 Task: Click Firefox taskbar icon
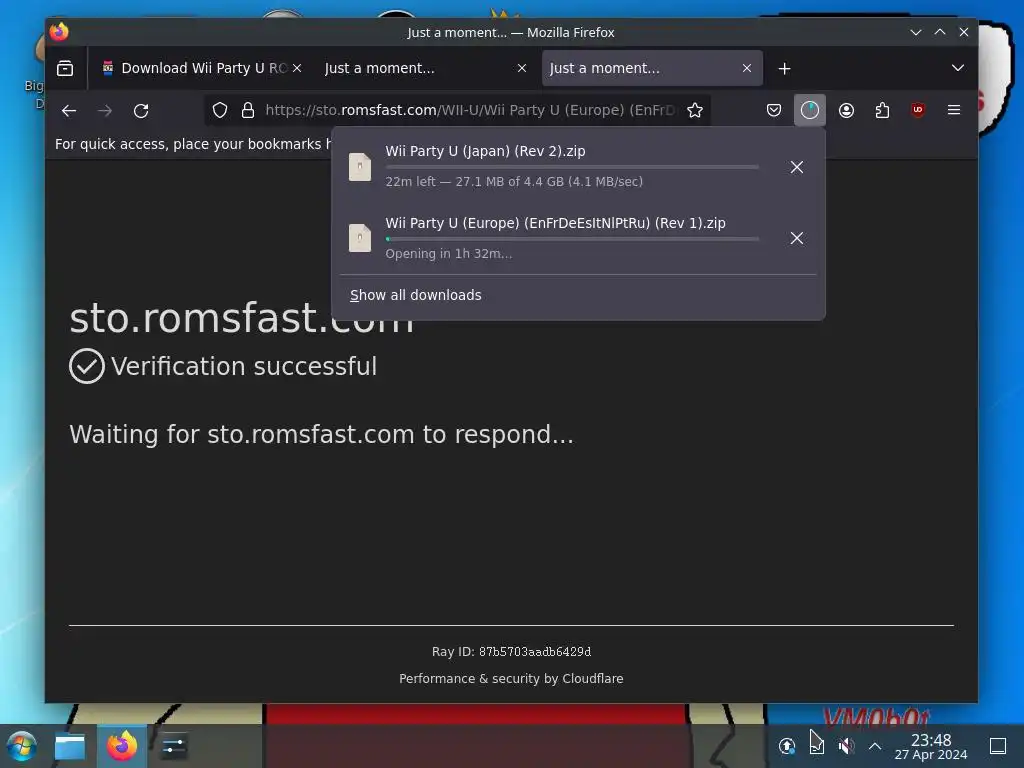(x=122, y=746)
